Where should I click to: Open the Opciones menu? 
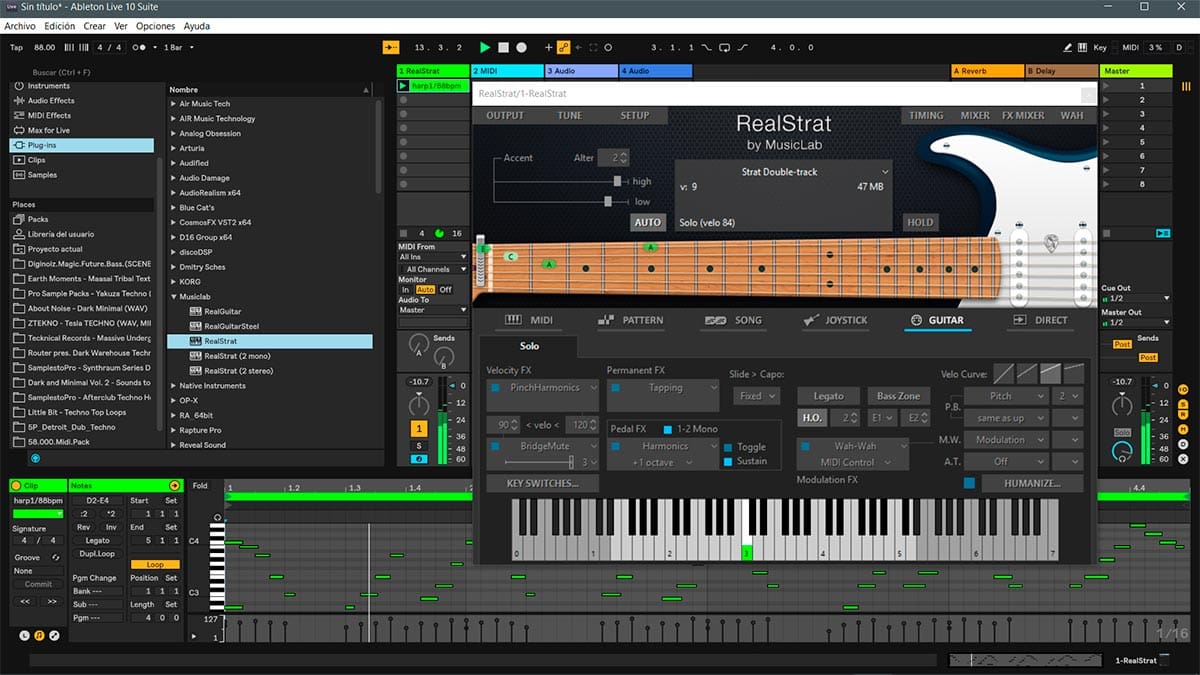point(155,26)
